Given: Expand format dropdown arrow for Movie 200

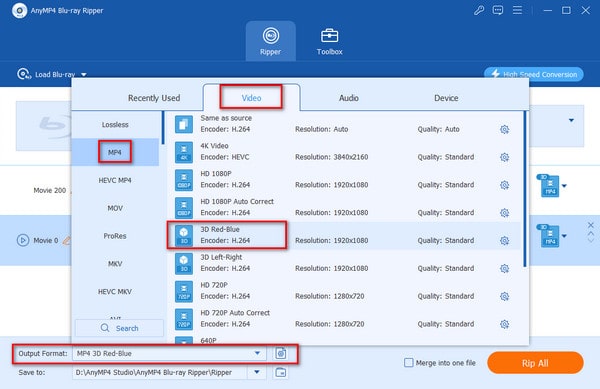Looking at the screenshot, I should (x=564, y=186).
